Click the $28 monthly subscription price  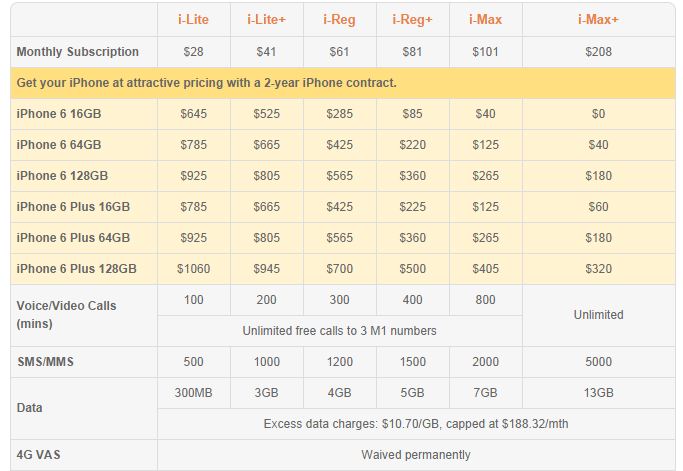(193, 52)
